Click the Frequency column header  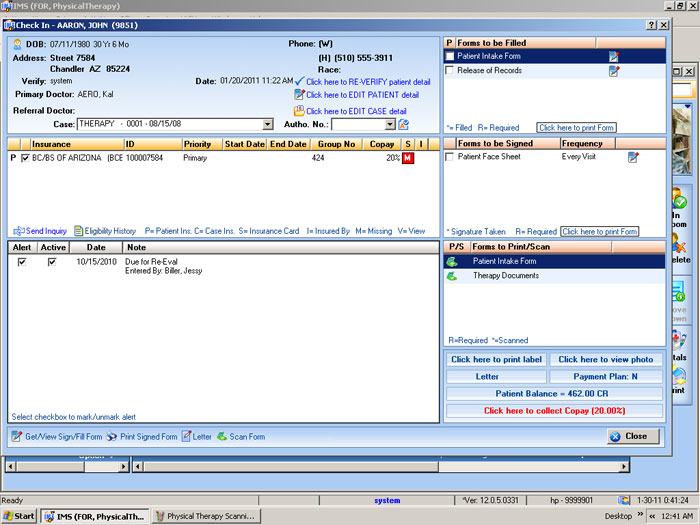588,143
